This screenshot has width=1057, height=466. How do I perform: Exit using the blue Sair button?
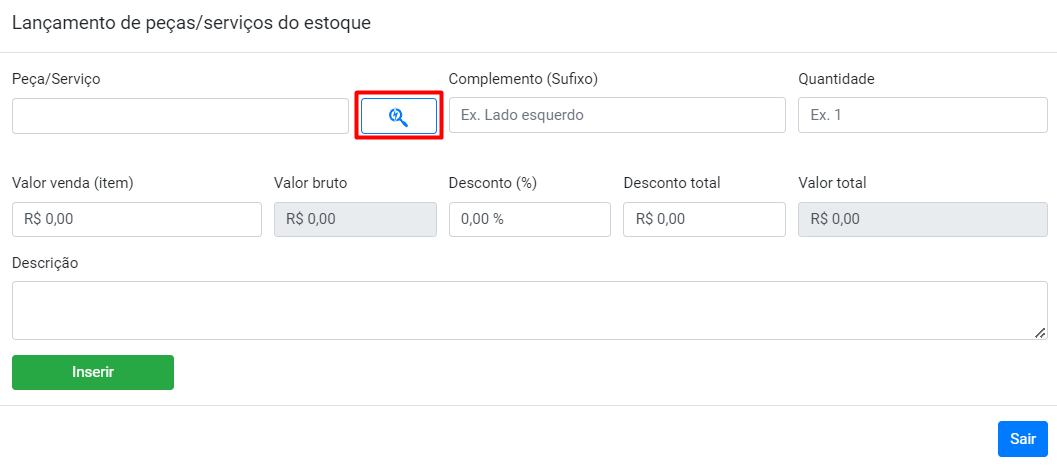pyautogui.click(x=1022, y=439)
